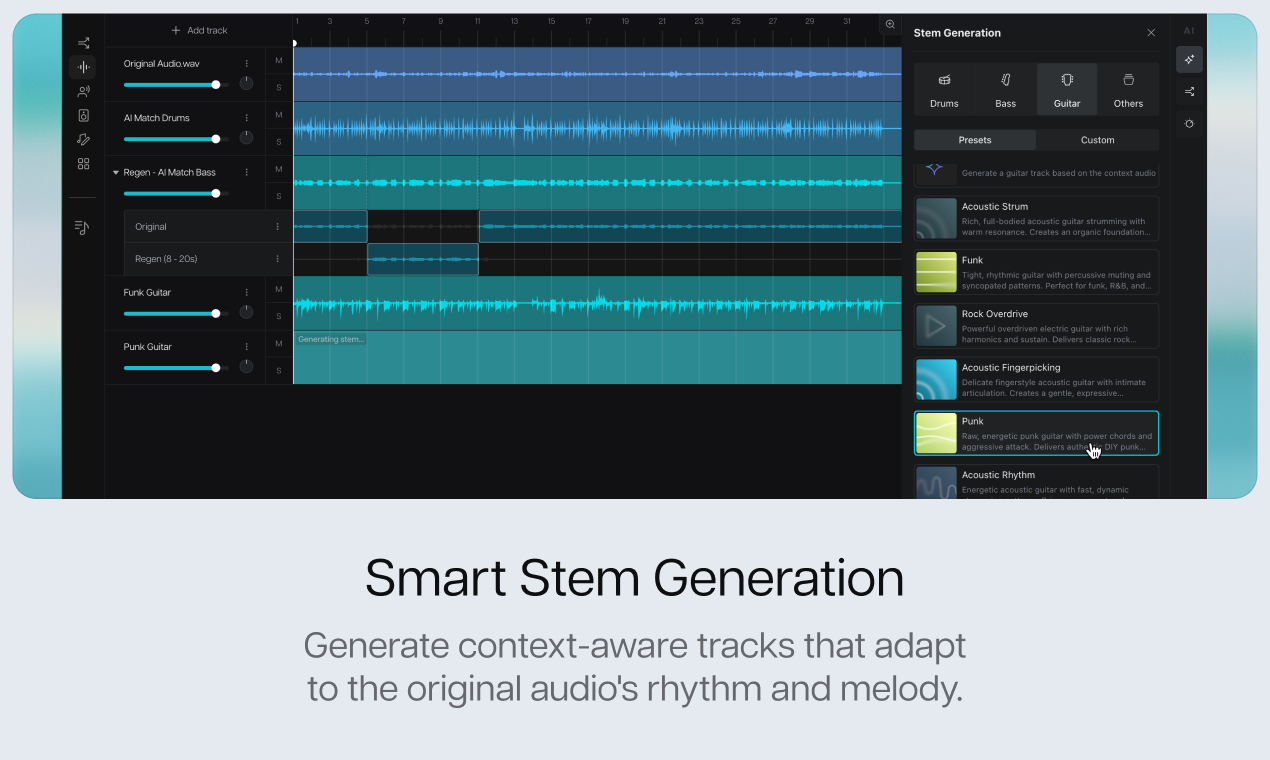Select the Drums stem type
Viewport: 1270px width, 760px height.
[944, 89]
